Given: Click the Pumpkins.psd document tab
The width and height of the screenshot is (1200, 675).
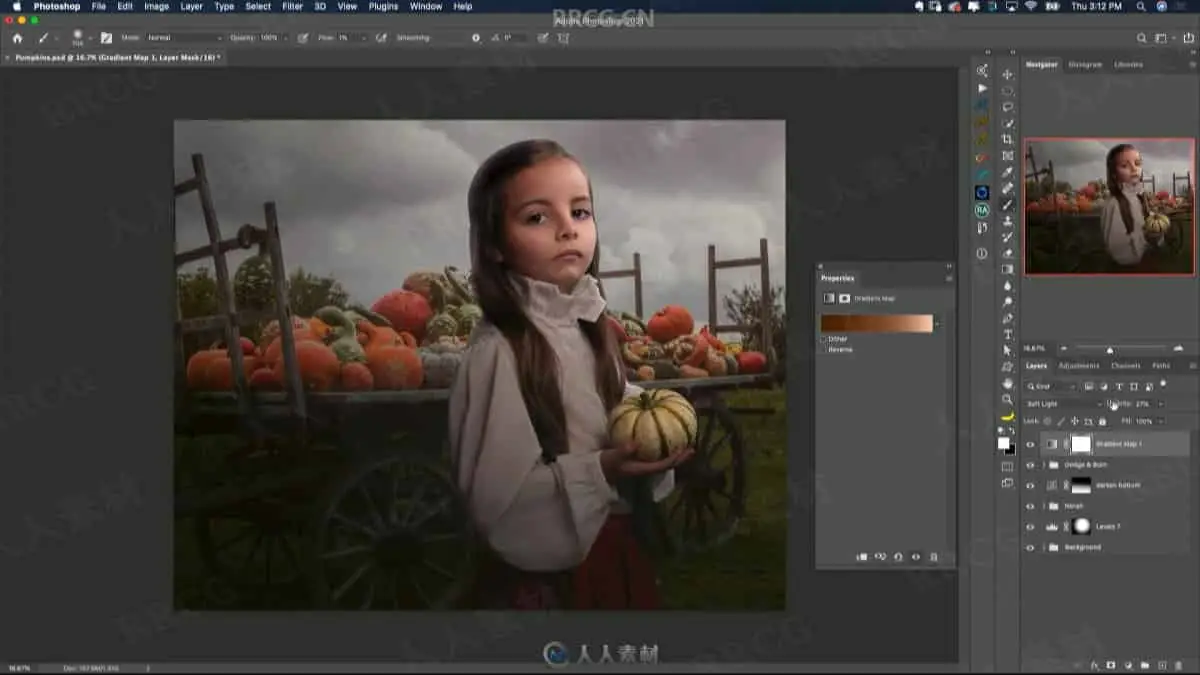Looking at the screenshot, I should point(118,58).
